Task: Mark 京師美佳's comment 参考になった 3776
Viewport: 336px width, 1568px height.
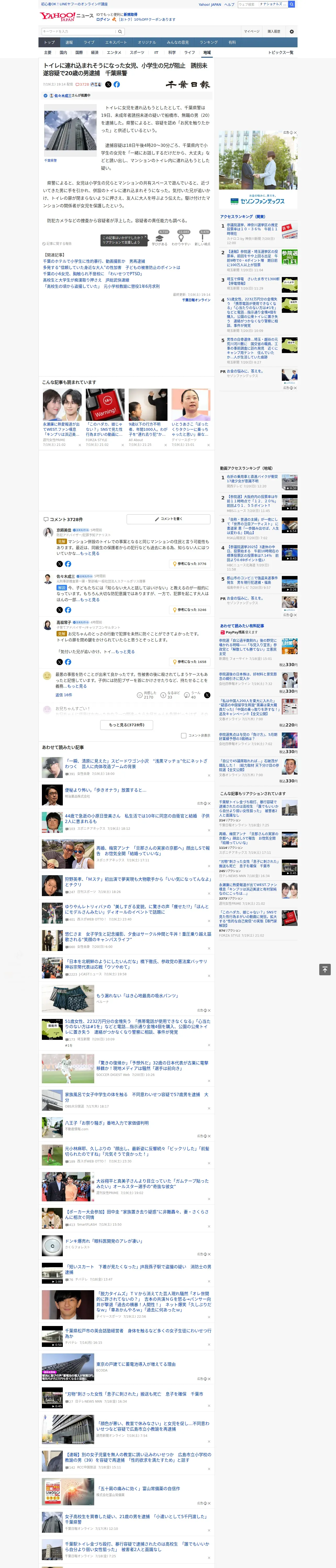Action: [x=190, y=564]
